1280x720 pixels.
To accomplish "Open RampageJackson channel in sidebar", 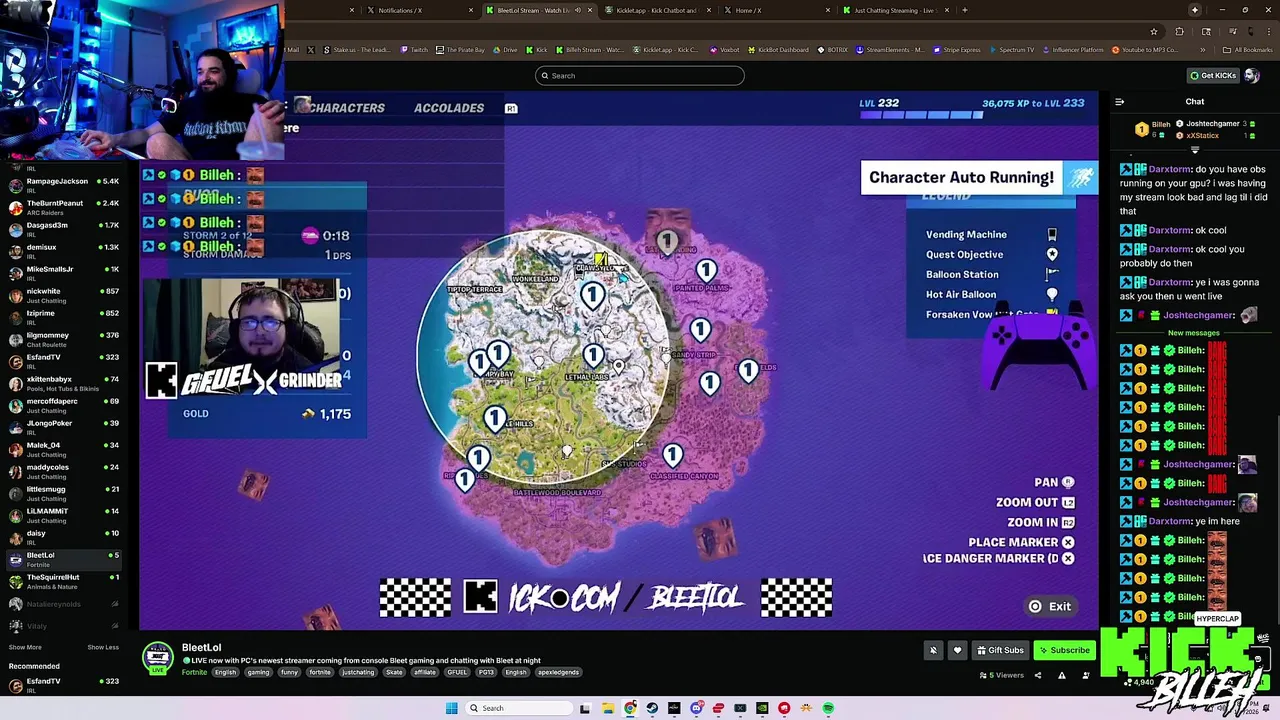I will pos(62,184).
